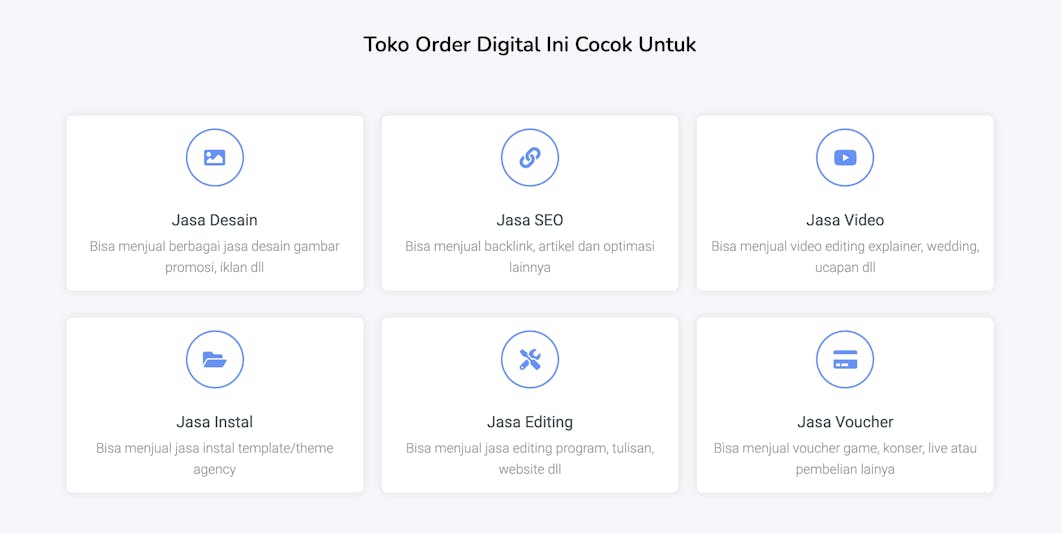The image size is (1062, 533).
Task: Click the image icon for Jasa Desain
Action: pos(215,158)
